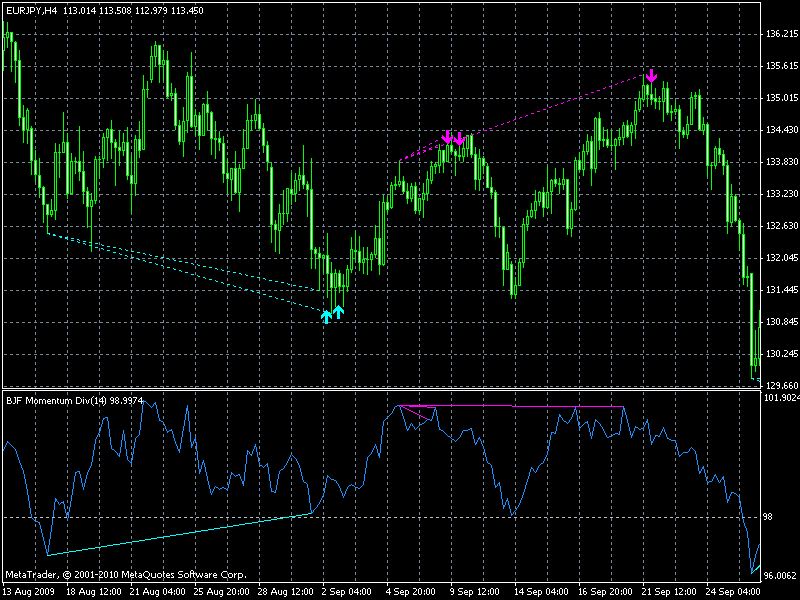
Task: Click the 16 Sep 20:00 time label
Action: (x=605, y=592)
